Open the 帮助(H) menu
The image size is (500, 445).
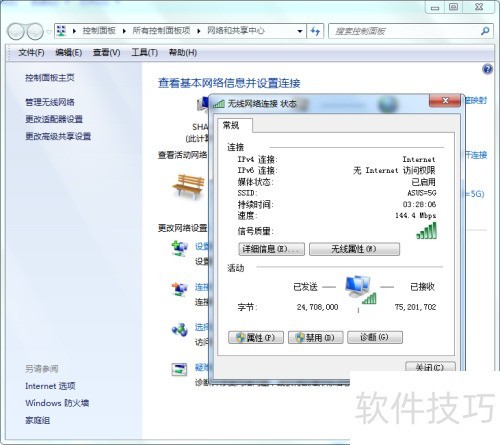point(183,52)
